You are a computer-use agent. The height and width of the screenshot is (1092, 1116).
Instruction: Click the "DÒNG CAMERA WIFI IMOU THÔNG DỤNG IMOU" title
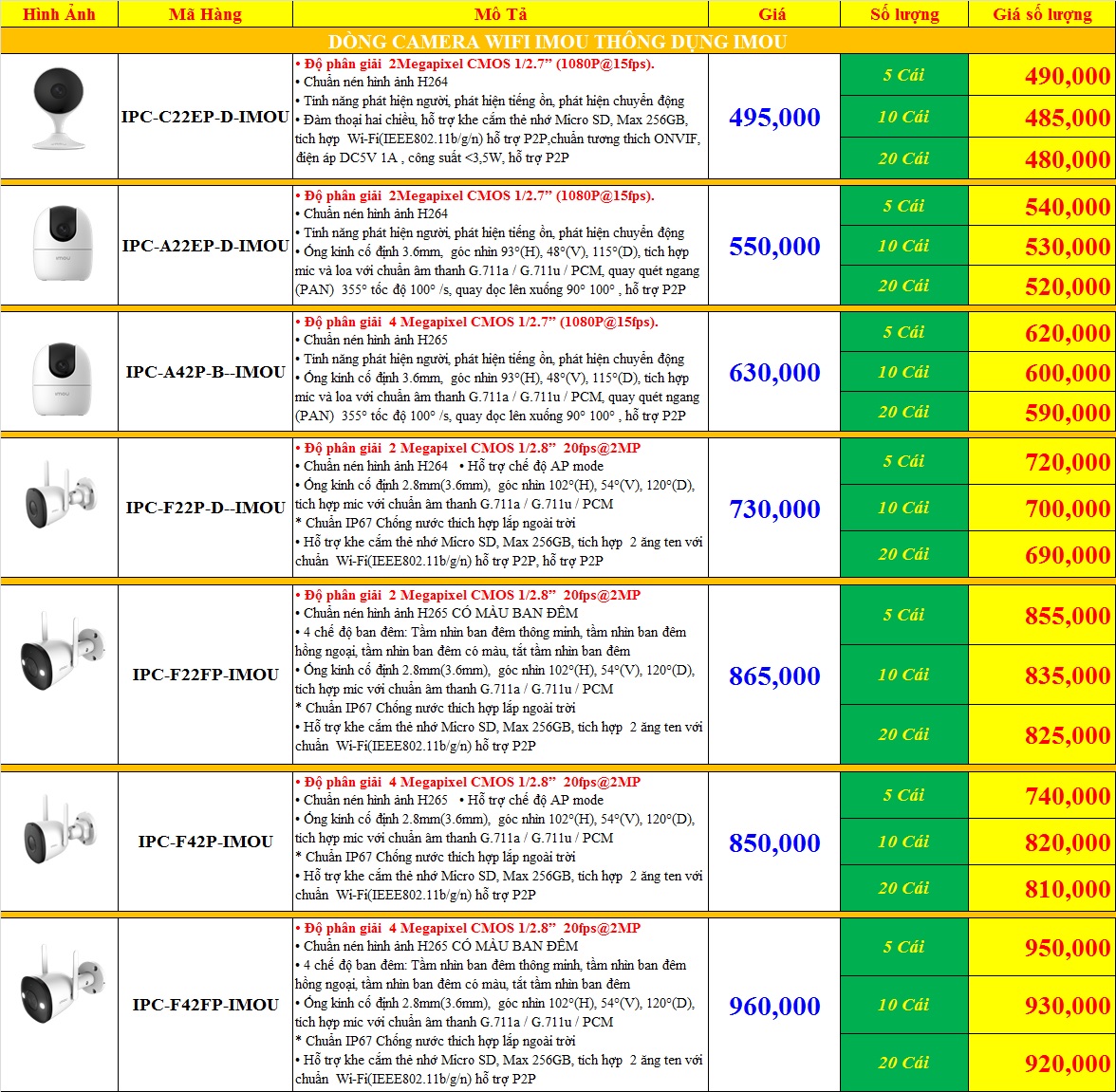point(557,42)
